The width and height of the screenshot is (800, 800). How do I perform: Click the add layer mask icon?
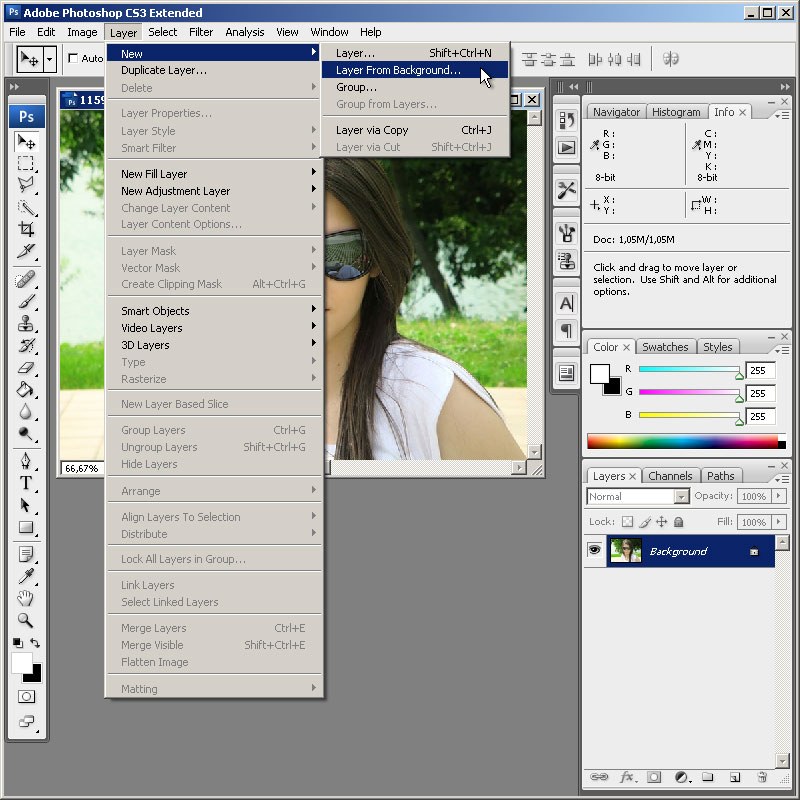coord(654,777)
